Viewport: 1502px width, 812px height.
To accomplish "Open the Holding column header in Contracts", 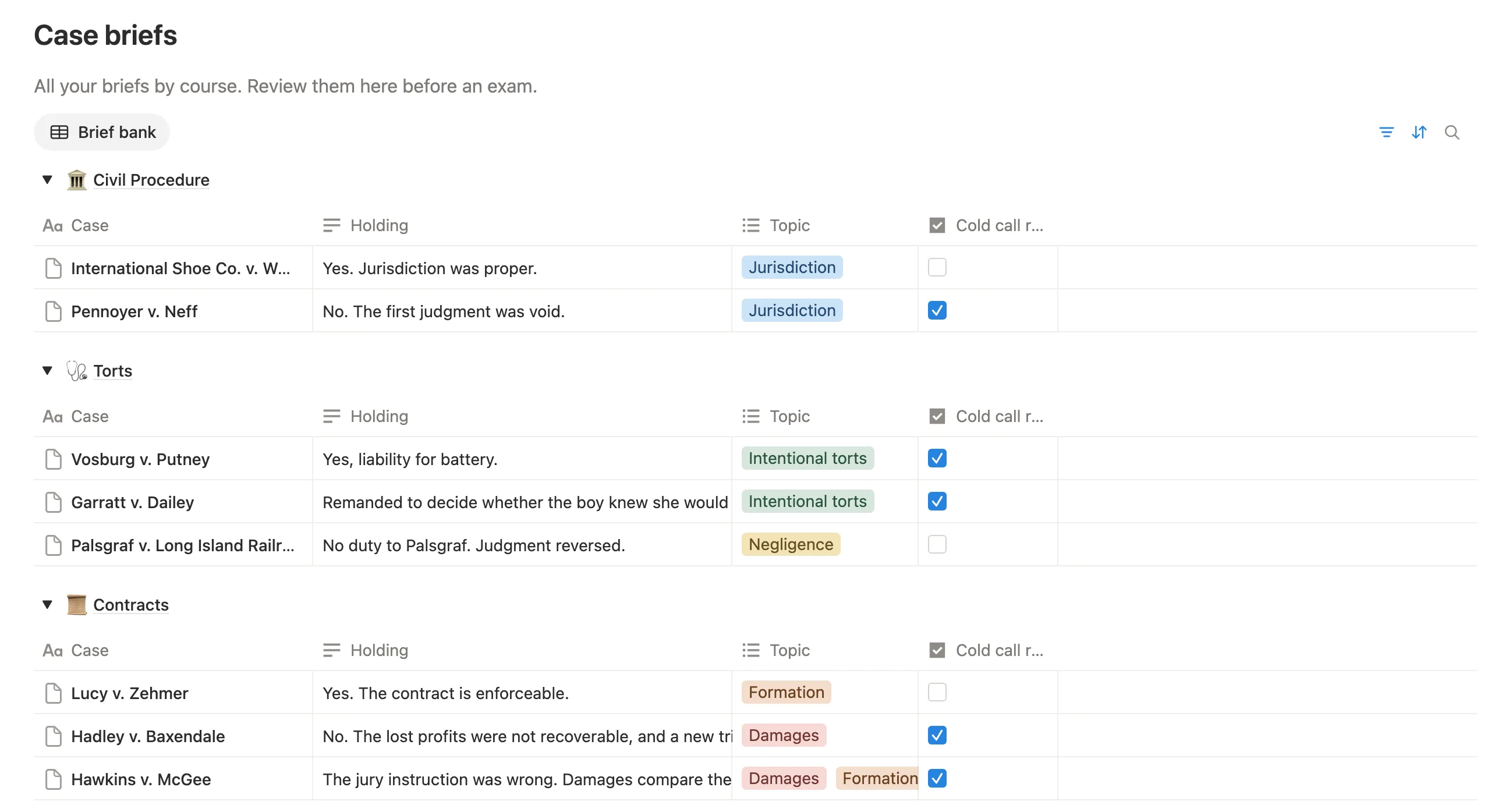I will pyautogui.click(x=522, y=650).
